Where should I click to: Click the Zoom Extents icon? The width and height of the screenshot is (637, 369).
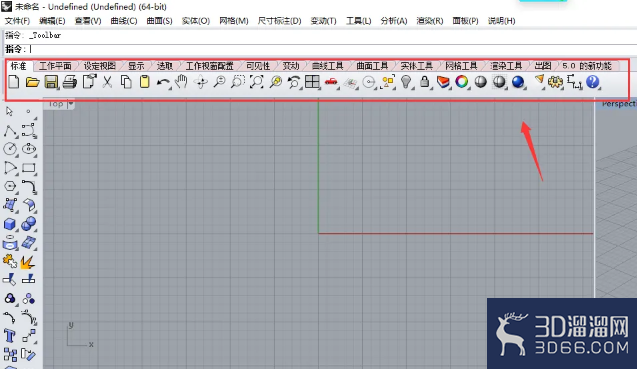tap(257, 82)
